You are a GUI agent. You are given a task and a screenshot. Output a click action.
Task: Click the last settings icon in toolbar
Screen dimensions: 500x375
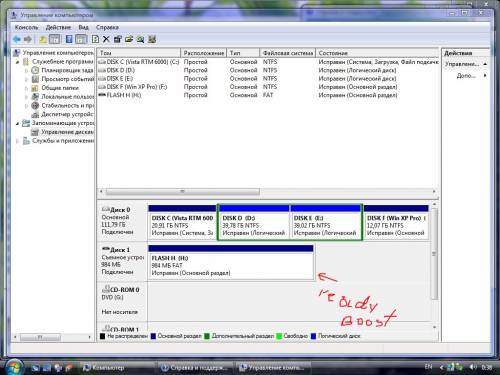[x=152, y=39]
